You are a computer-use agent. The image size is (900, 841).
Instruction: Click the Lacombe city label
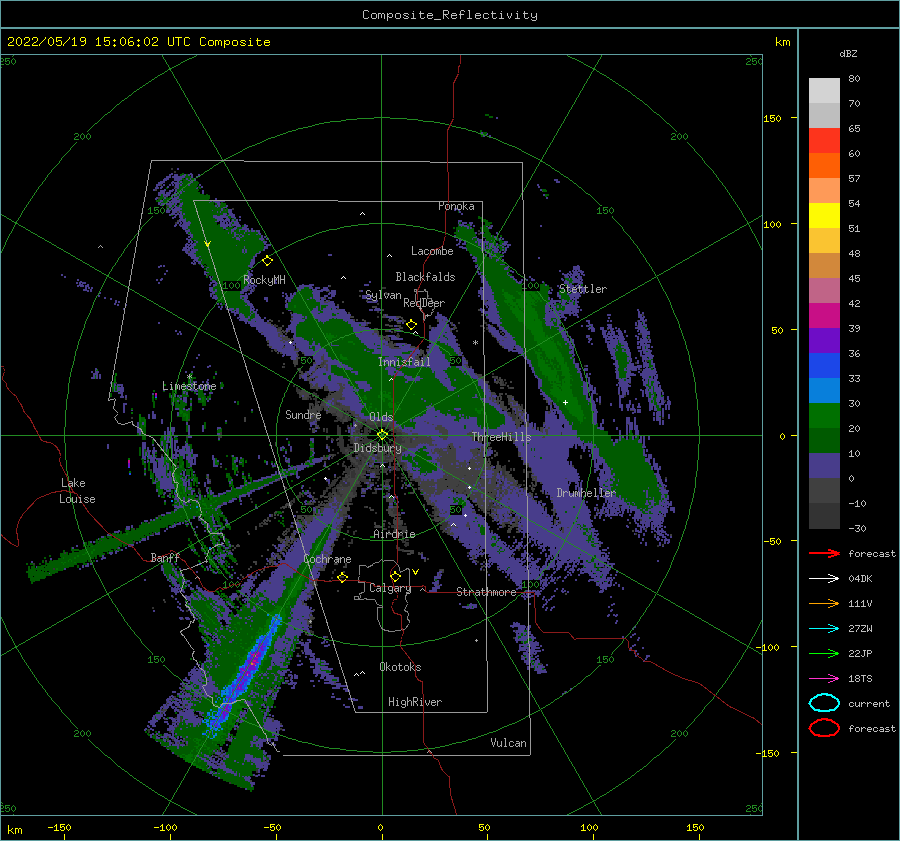pos(432,251)
